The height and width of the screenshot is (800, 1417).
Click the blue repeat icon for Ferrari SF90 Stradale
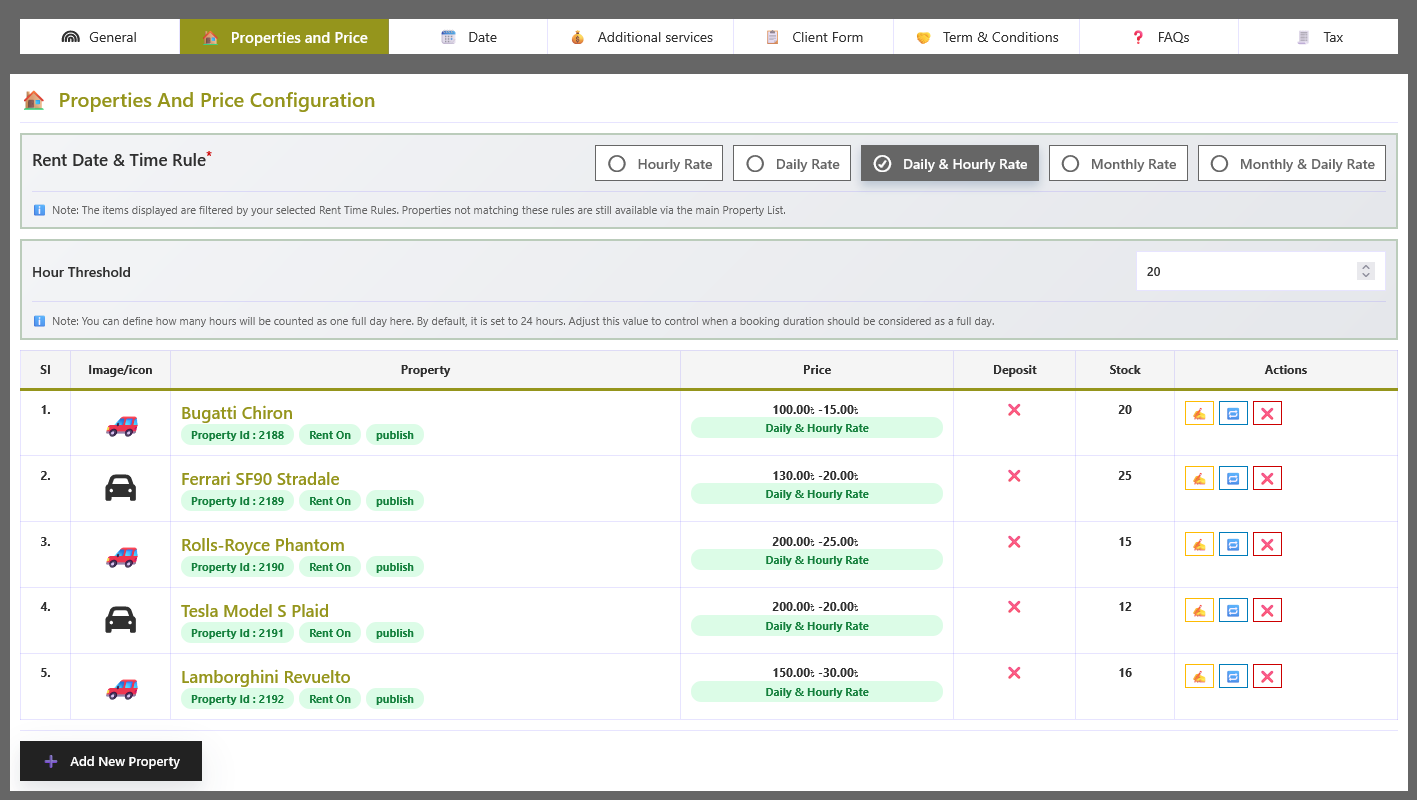(1233, 479)
